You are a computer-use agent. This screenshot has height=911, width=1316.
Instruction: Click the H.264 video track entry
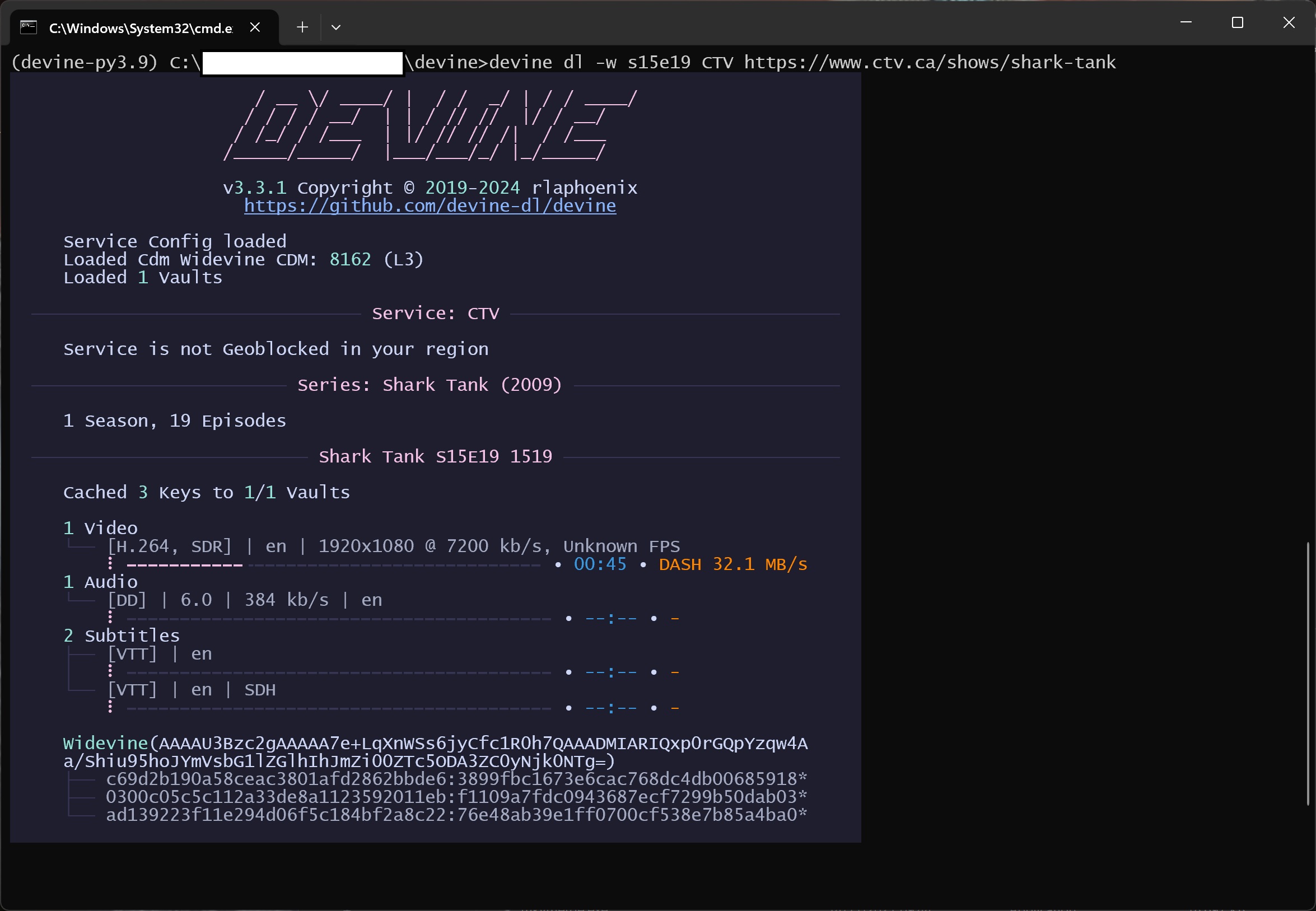(393, 546)
